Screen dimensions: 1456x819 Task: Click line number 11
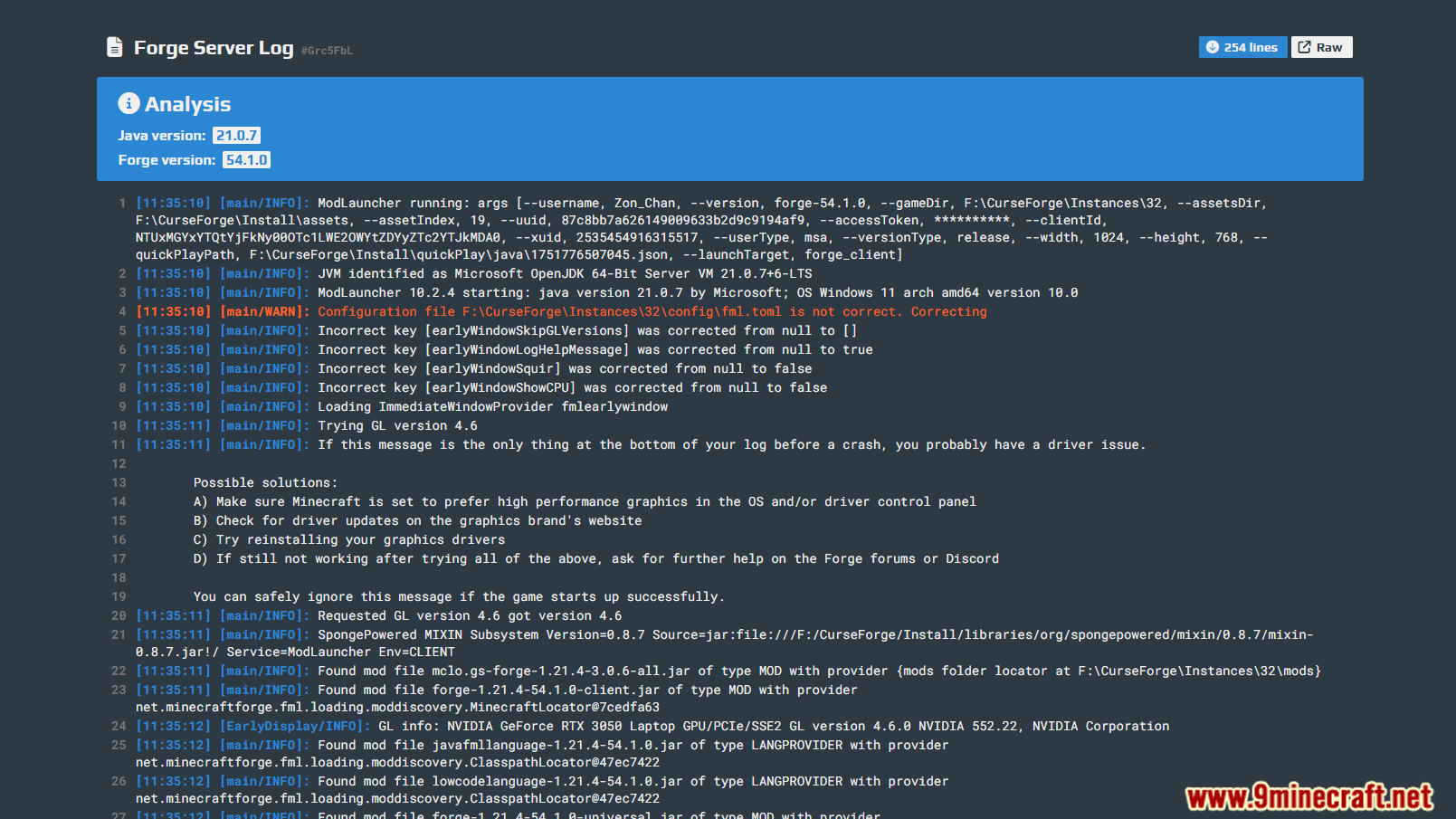tap(119, 445)
